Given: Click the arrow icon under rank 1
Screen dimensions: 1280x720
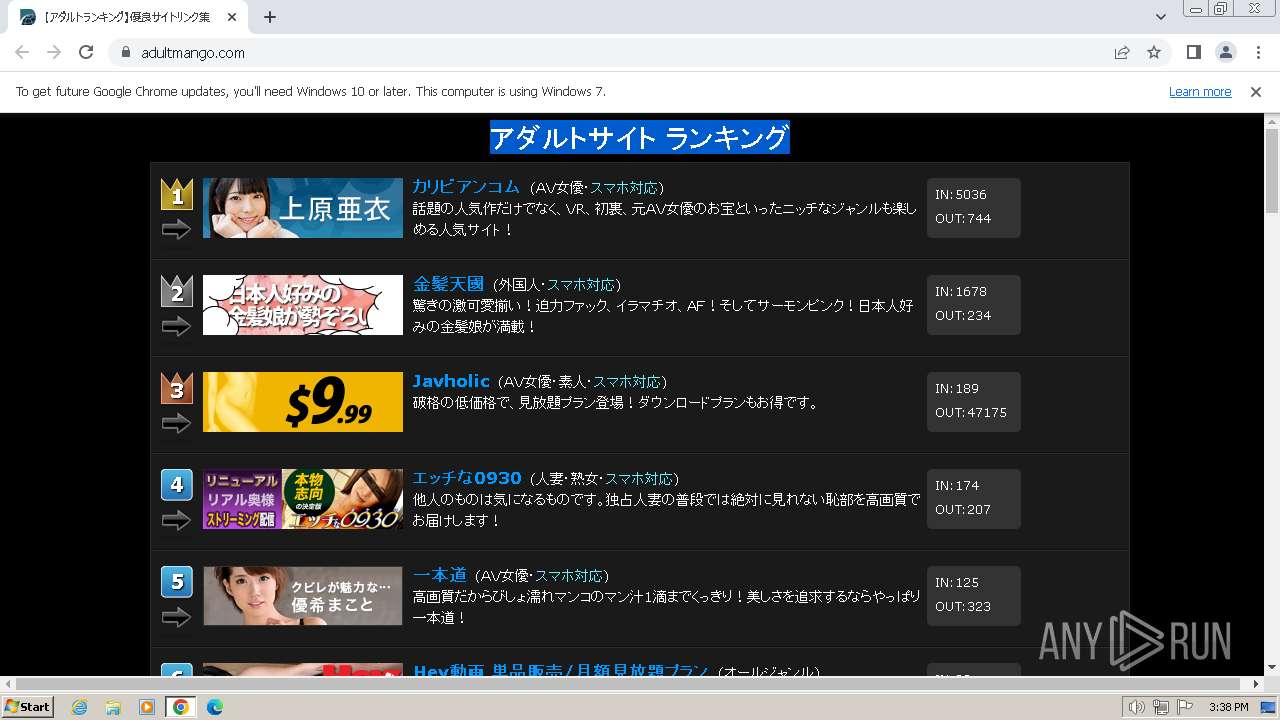Looking at the screenshot, I should coord(176,230).
